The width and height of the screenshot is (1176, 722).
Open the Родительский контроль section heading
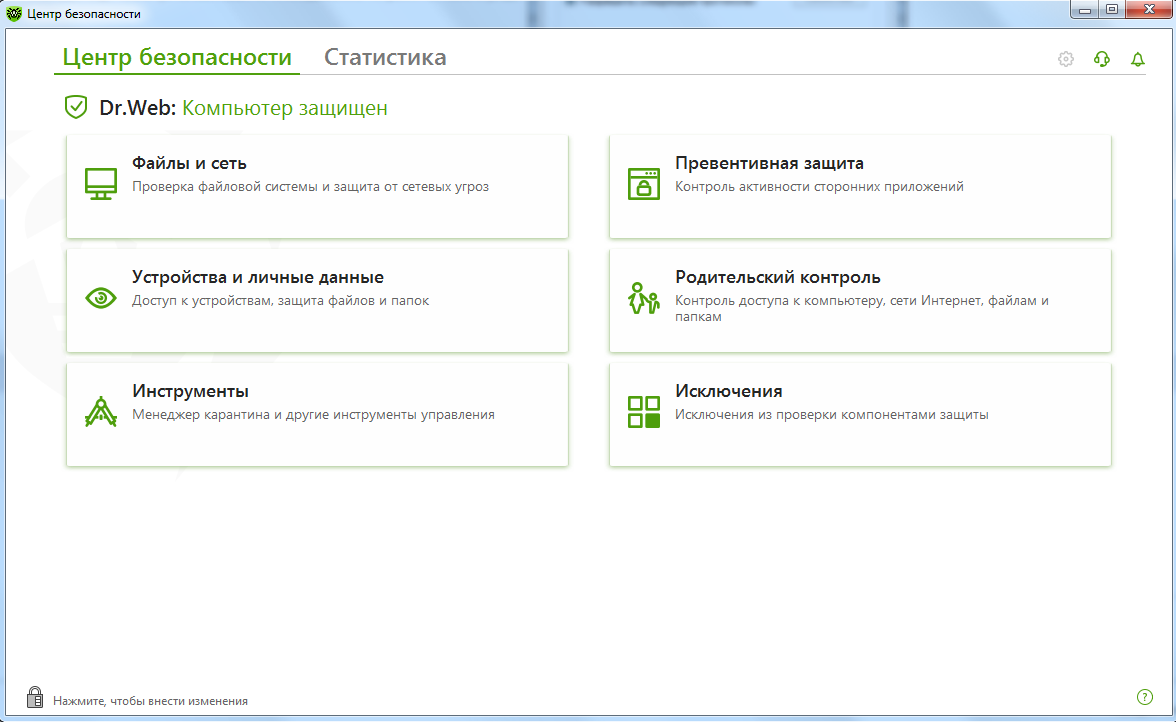coord(778,277)
